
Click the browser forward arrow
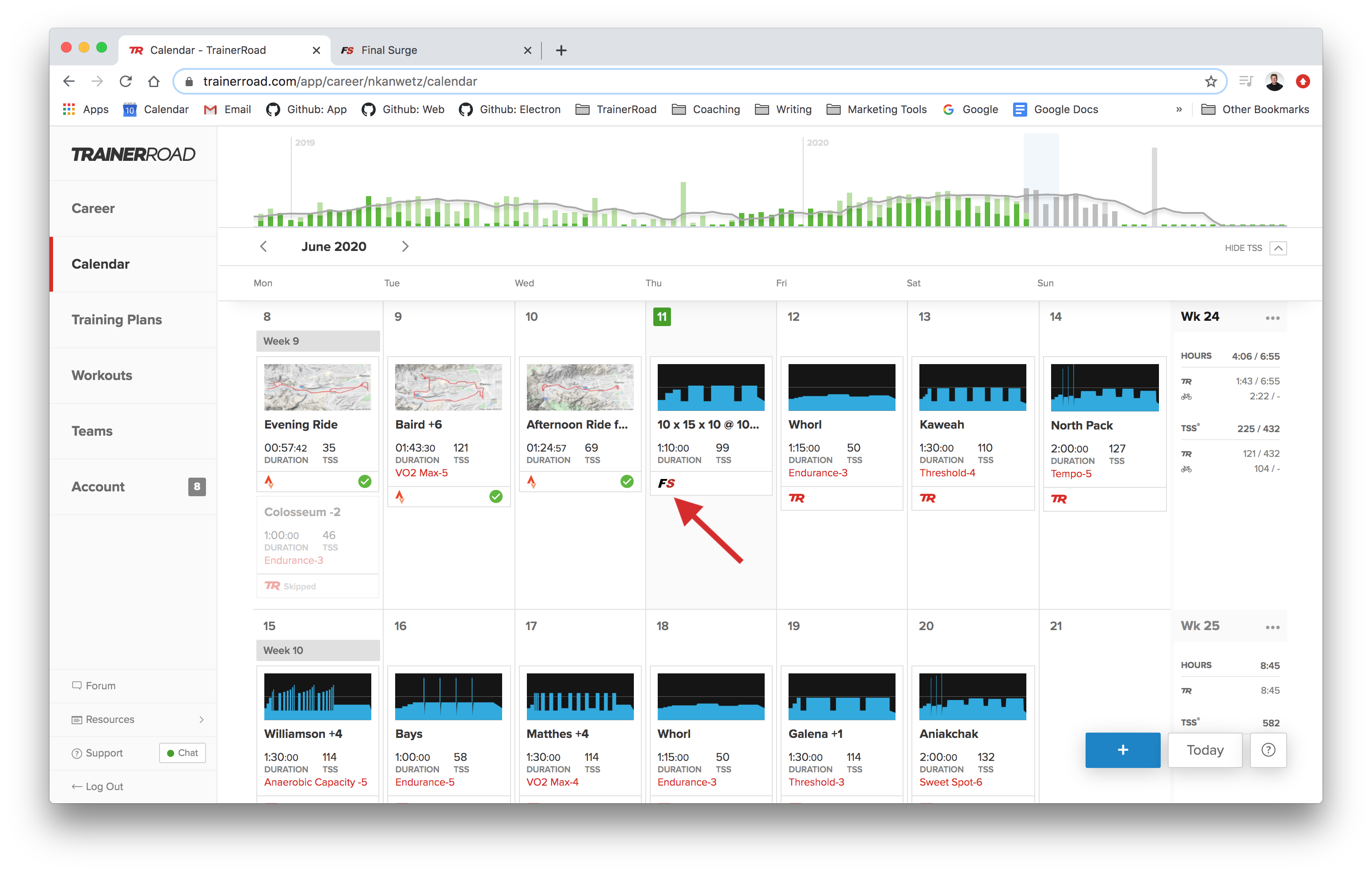pyautogui.click(x=97, y=81)
